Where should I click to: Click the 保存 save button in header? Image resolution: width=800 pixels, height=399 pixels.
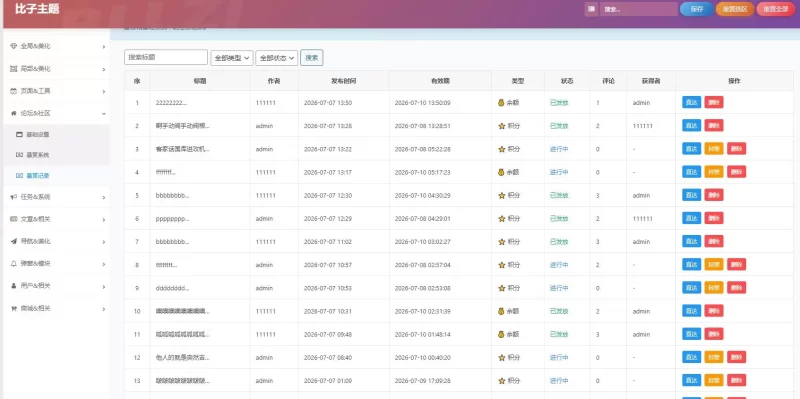[x=696, y=9]
